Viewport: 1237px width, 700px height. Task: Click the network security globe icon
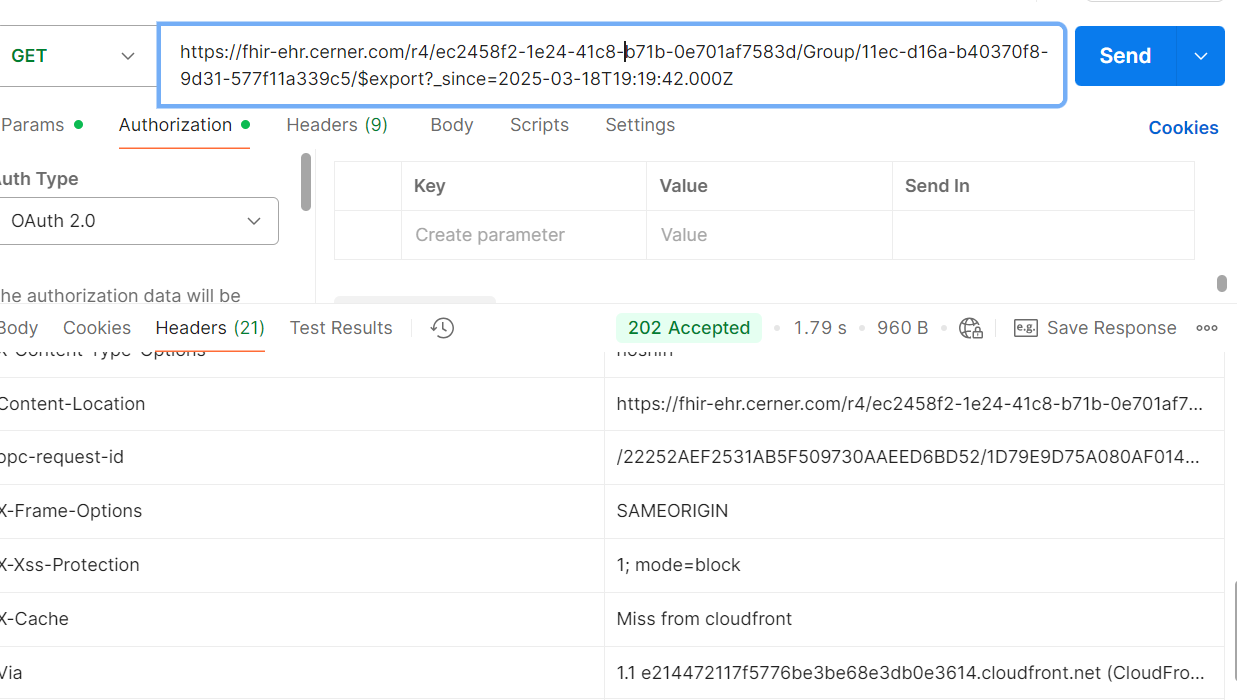point(970,328)
